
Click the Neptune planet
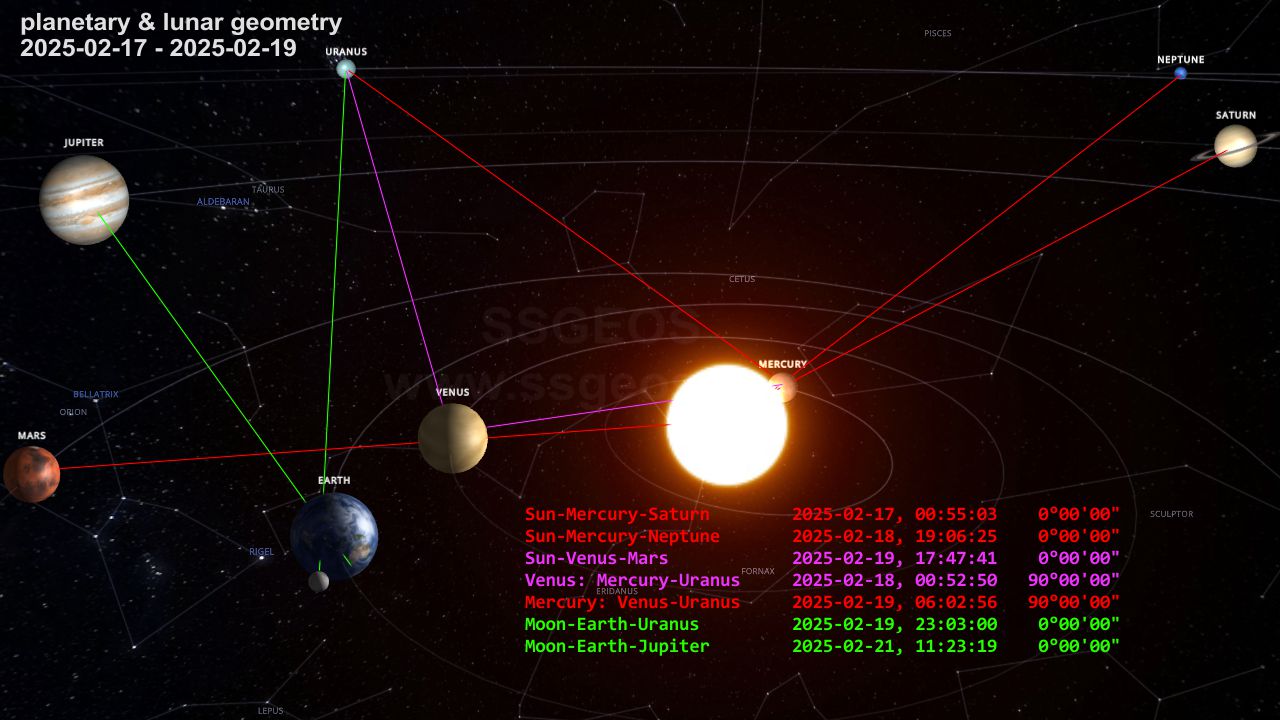(x=1181, y=74)
